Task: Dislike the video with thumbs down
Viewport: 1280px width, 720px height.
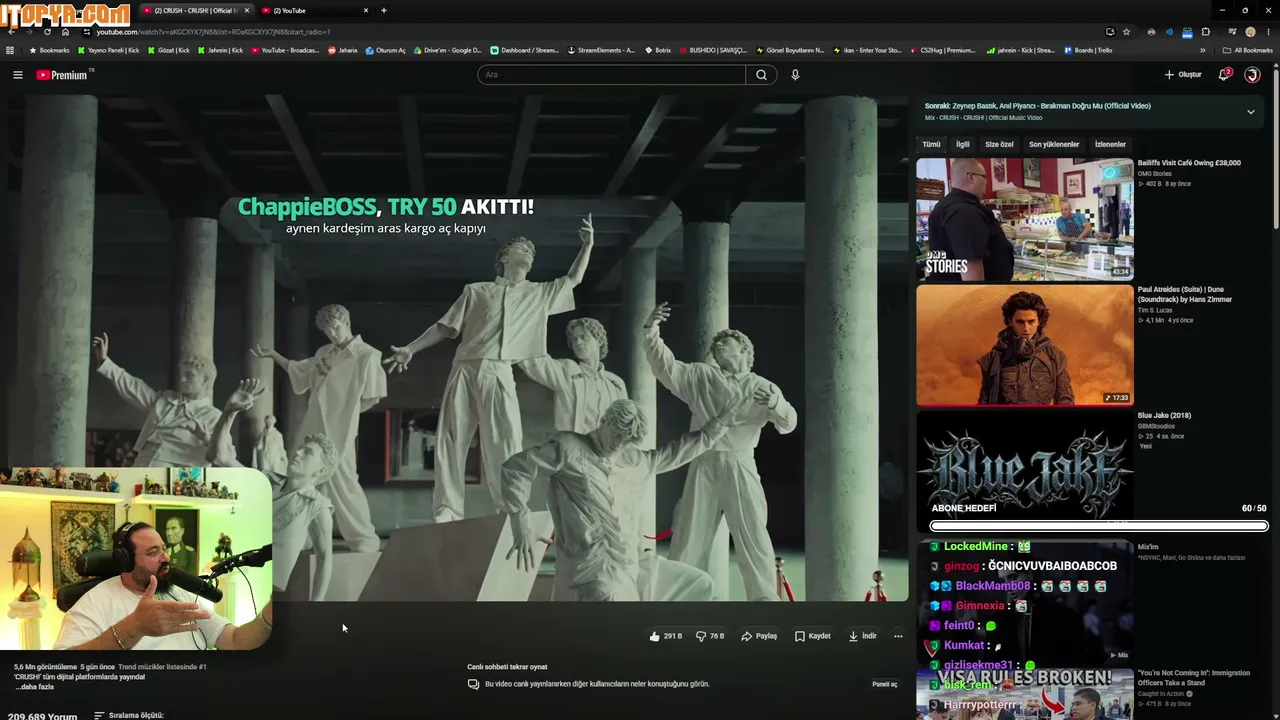Action: [710, 636]
